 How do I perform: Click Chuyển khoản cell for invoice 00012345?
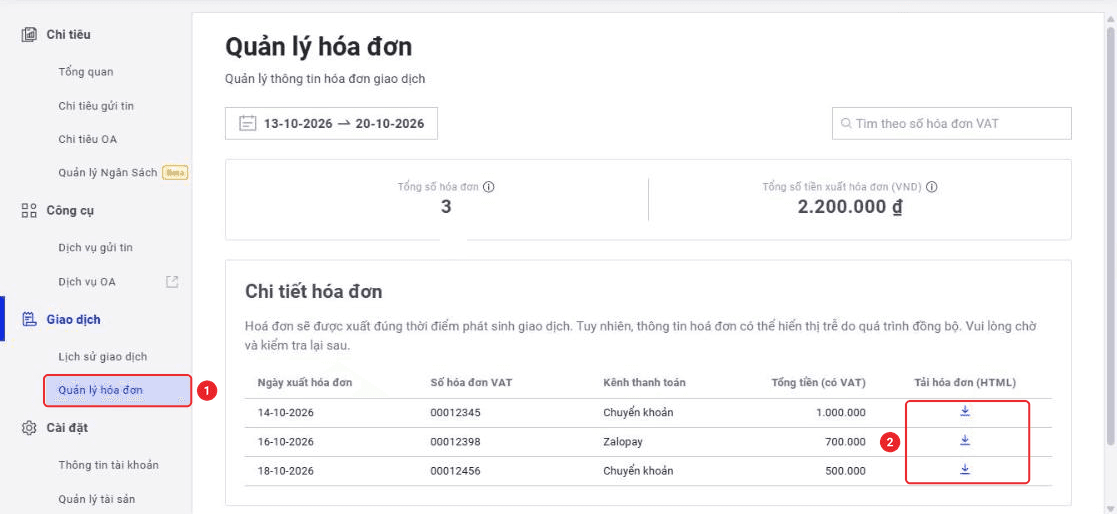pos(638,413)
